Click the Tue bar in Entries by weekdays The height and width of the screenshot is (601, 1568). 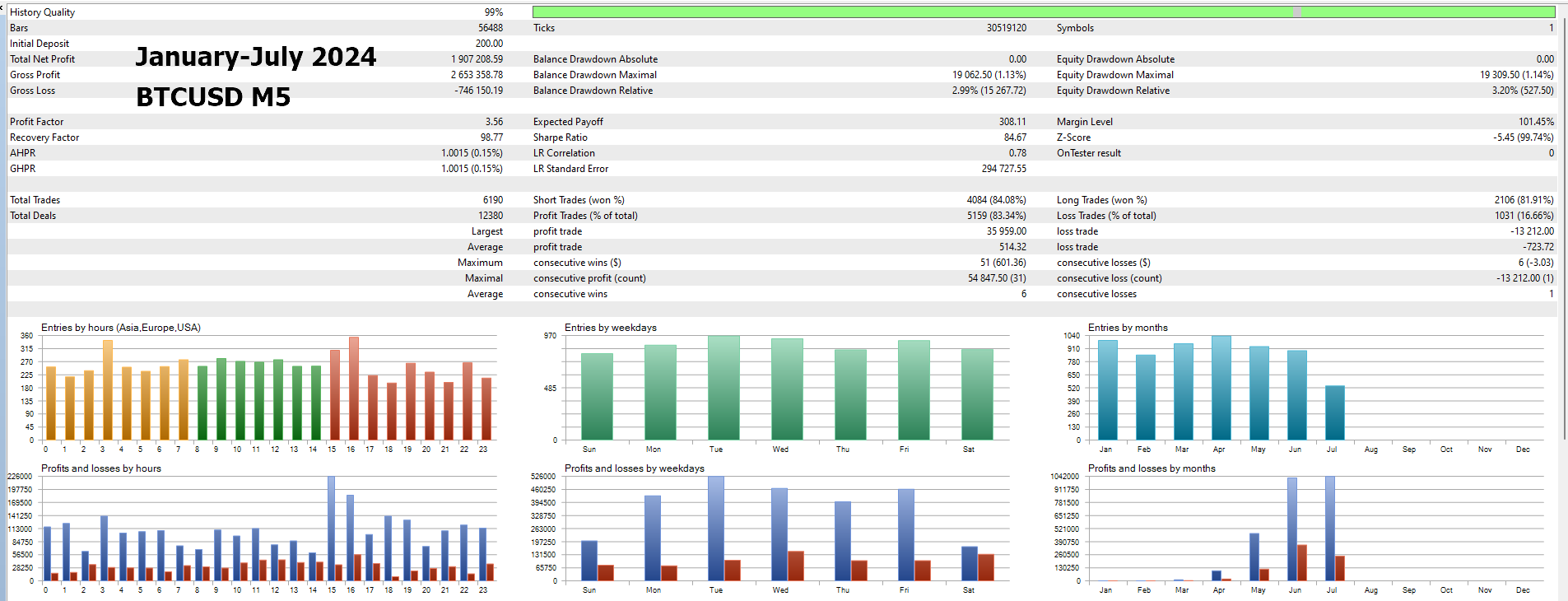pyautogui.click(x=724, y=387)
